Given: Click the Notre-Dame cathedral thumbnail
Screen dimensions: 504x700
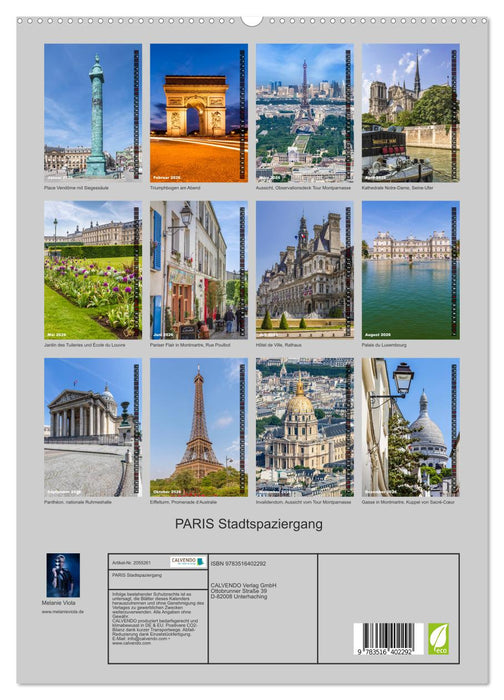Looking at the screenshot, I should click(411, 112).
